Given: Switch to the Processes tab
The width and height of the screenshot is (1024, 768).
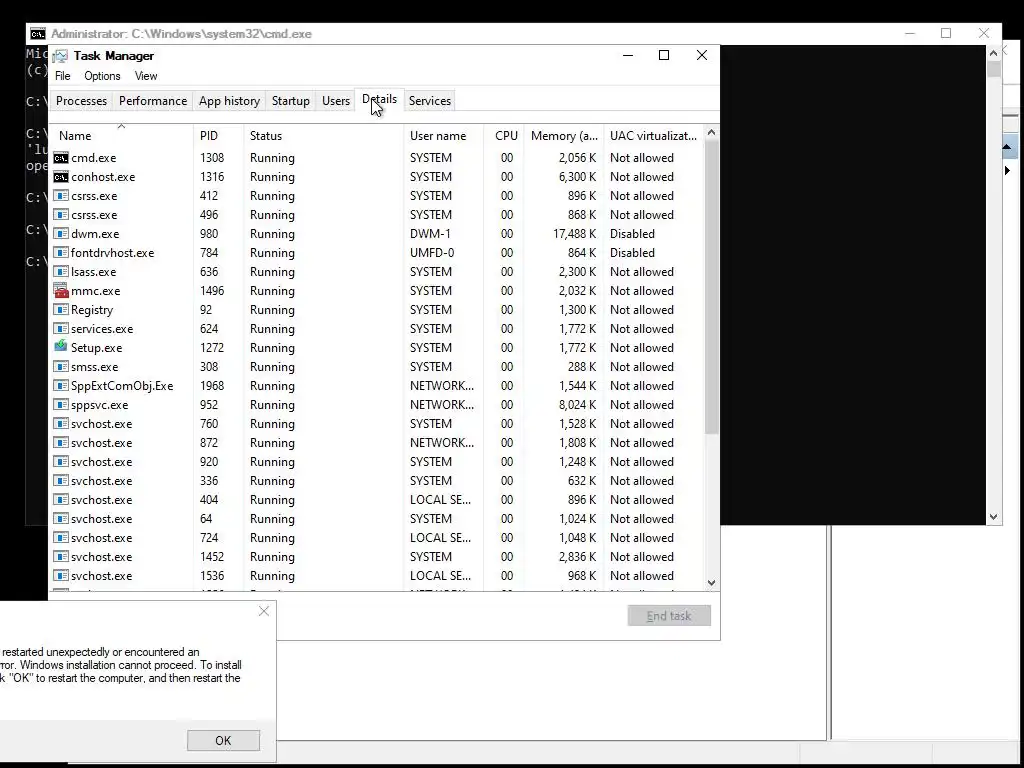Looking at the screenshot, I should [x=82, y=101].
